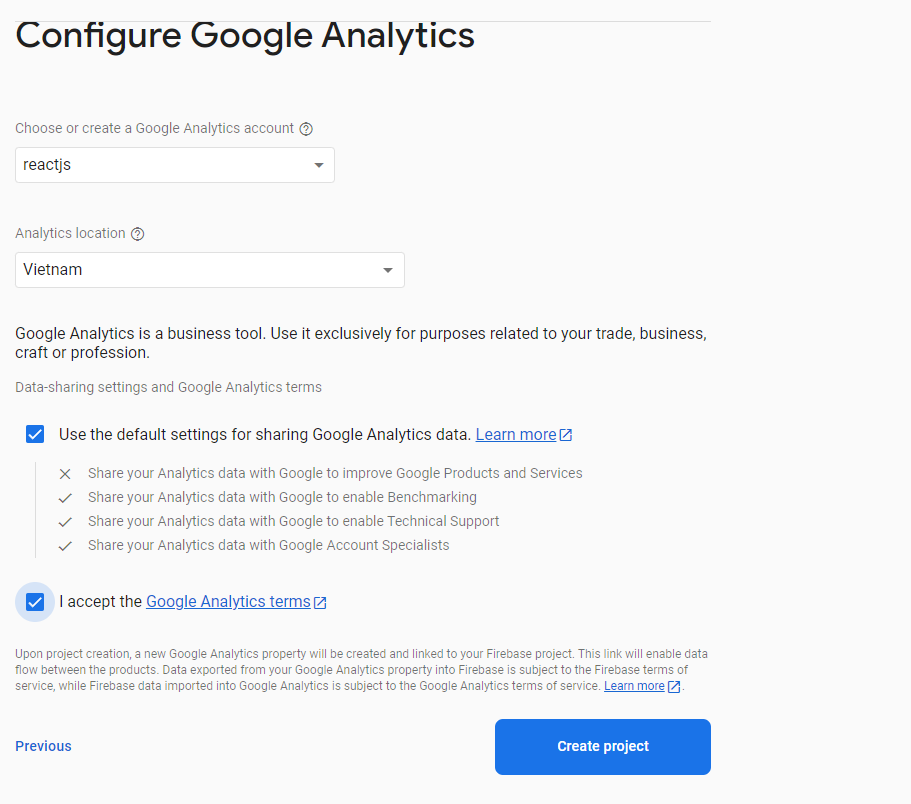Image resolution: width=911 pixels, height=804 pixels.
Task: Click help icon next to Analytics location
Action: (138, 234)
